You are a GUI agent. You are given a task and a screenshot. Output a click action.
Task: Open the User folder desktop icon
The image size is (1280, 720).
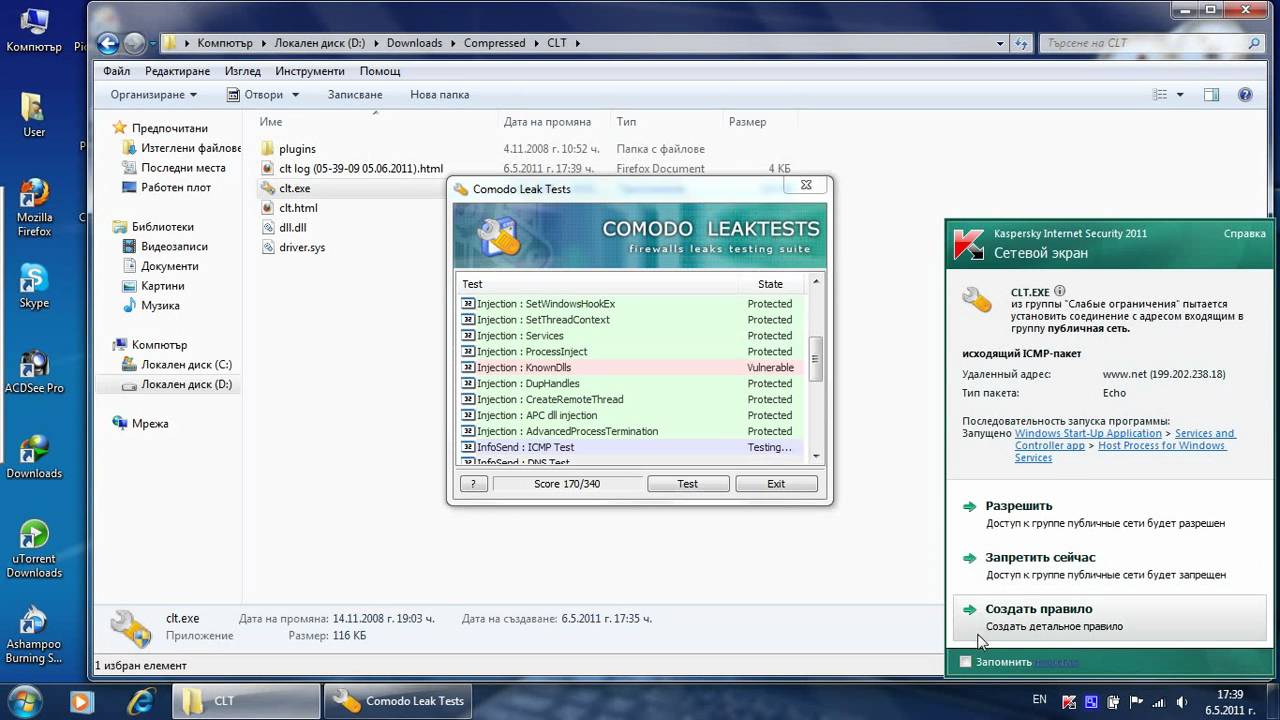pos(34,115)
